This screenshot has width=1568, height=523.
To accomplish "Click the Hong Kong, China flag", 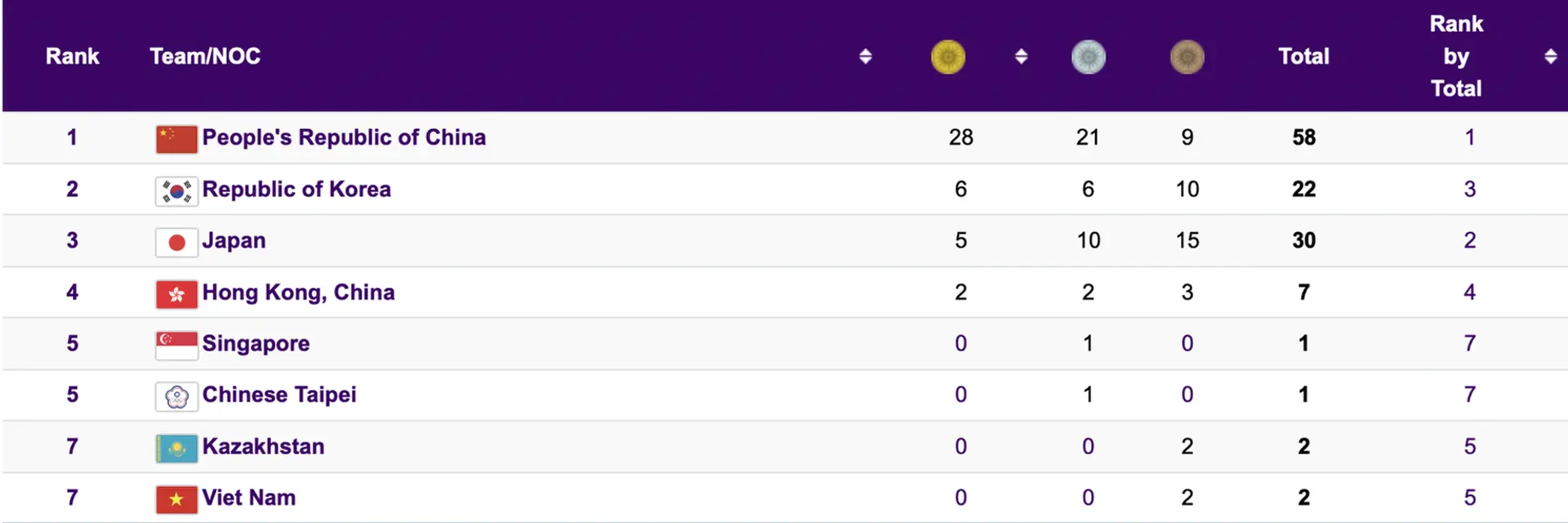I will point(176,294).
